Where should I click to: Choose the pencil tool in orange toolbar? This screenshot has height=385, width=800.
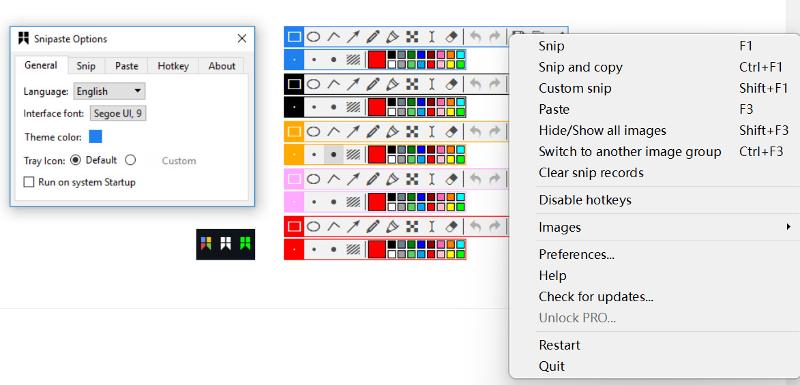pos(373,132)
